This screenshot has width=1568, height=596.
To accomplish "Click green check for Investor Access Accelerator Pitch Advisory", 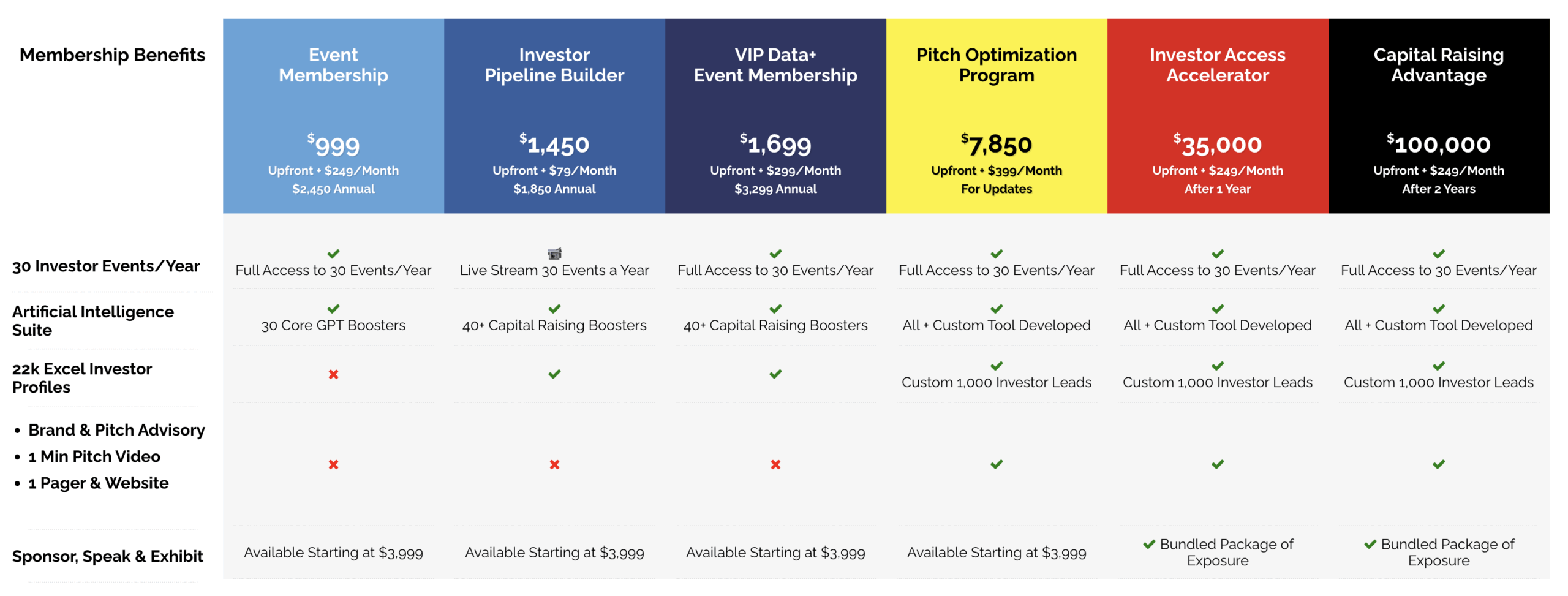I will pyautogui.click(x=1218, y=464).
